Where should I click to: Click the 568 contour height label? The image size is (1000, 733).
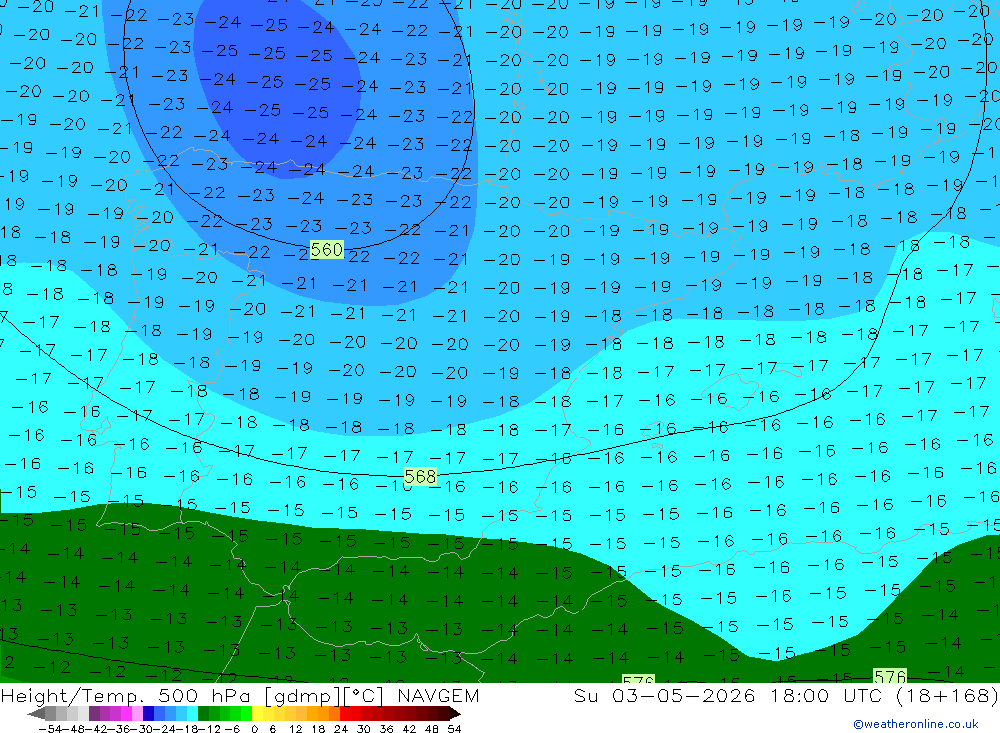click(420, 477)
